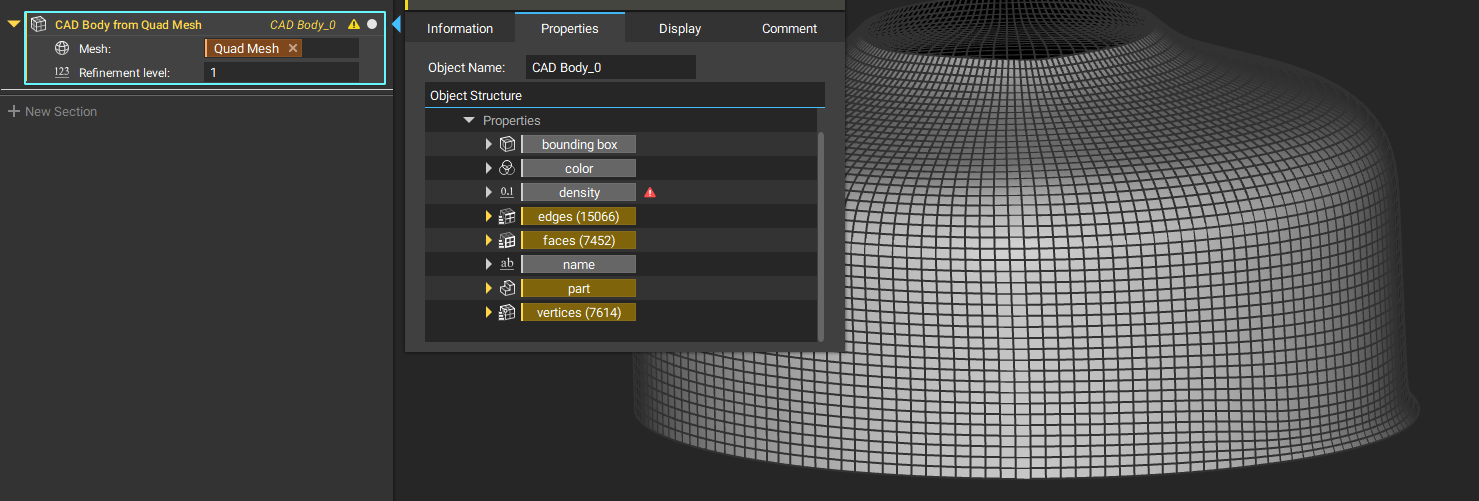This screenshot has height=501, width=1479.
Task: Click the Object Structure heading
Action: coord(476,96)
